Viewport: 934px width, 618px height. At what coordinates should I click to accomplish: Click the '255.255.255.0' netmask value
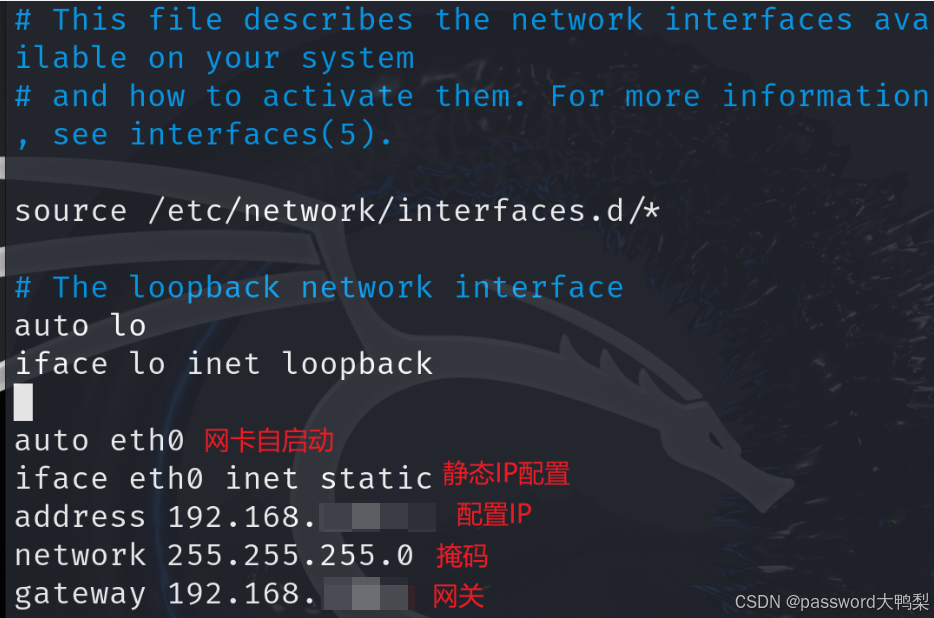click(290, 556)
